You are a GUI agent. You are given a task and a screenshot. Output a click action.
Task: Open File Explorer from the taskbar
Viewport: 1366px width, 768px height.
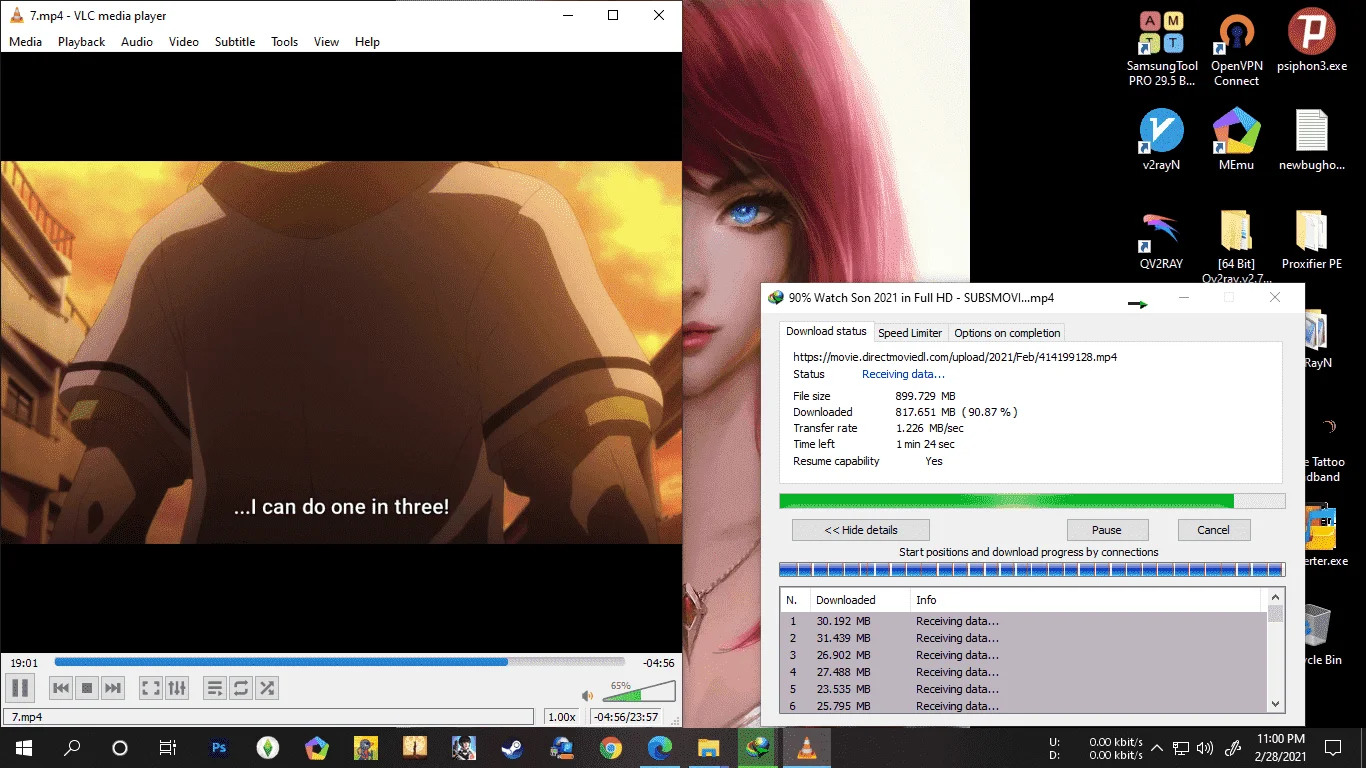click(x=709, y=747)
